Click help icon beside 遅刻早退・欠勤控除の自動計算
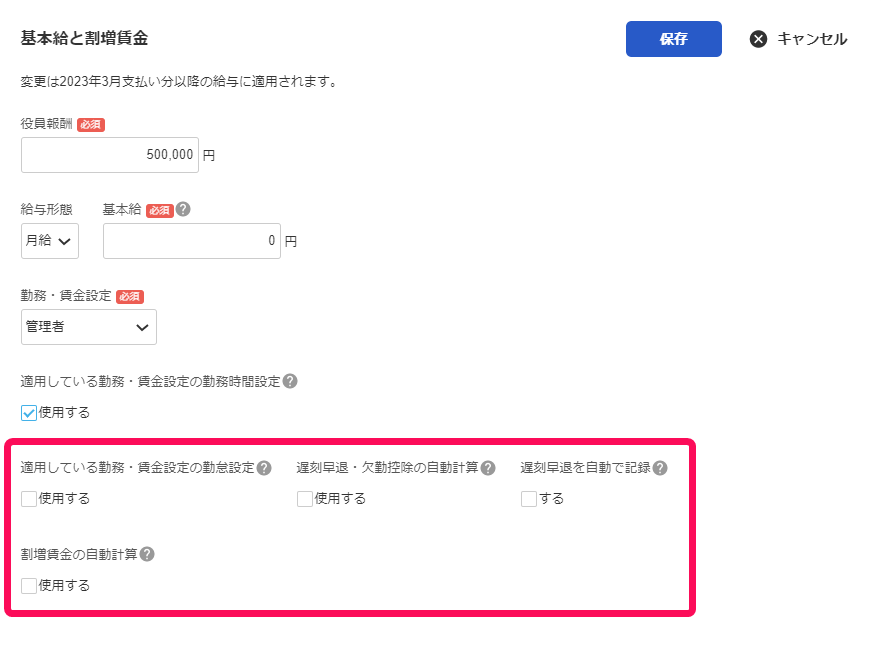The width and height of the screenshot is (881, 653). (488, 468)
